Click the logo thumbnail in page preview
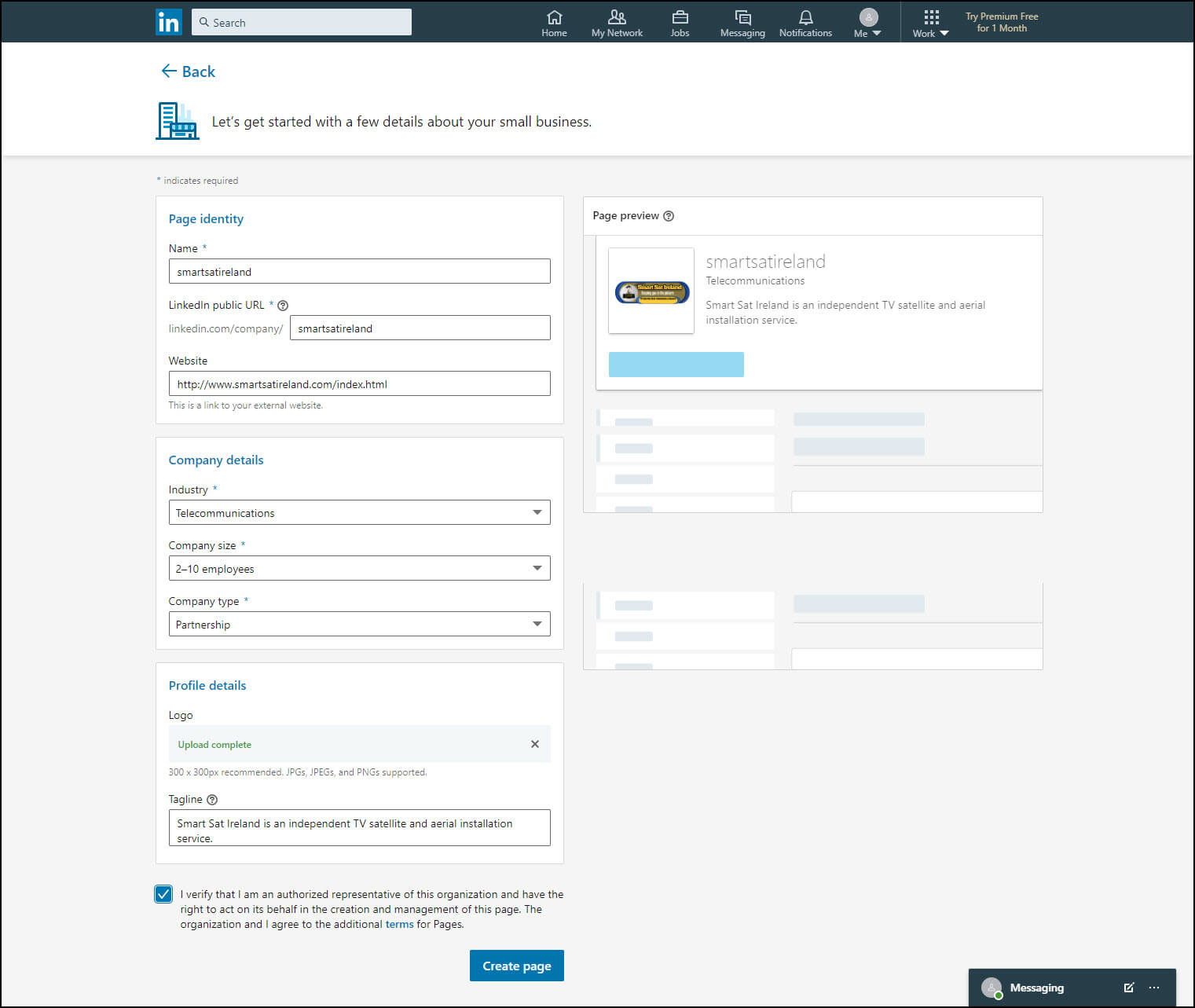1195x1008 pixels. pyautogui.click(x=651, y=291)
